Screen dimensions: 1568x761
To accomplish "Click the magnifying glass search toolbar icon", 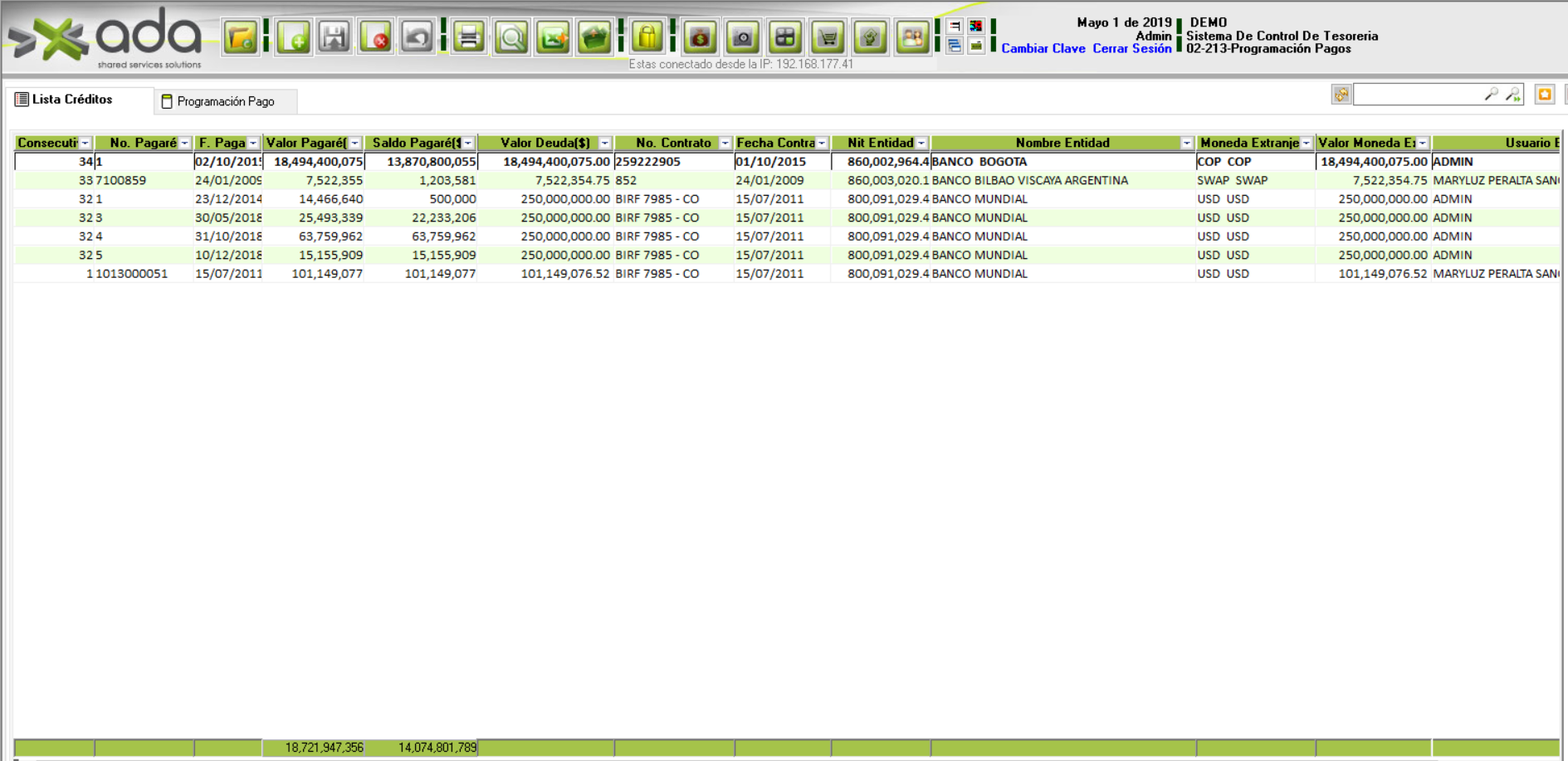I will tap(511, 37).
